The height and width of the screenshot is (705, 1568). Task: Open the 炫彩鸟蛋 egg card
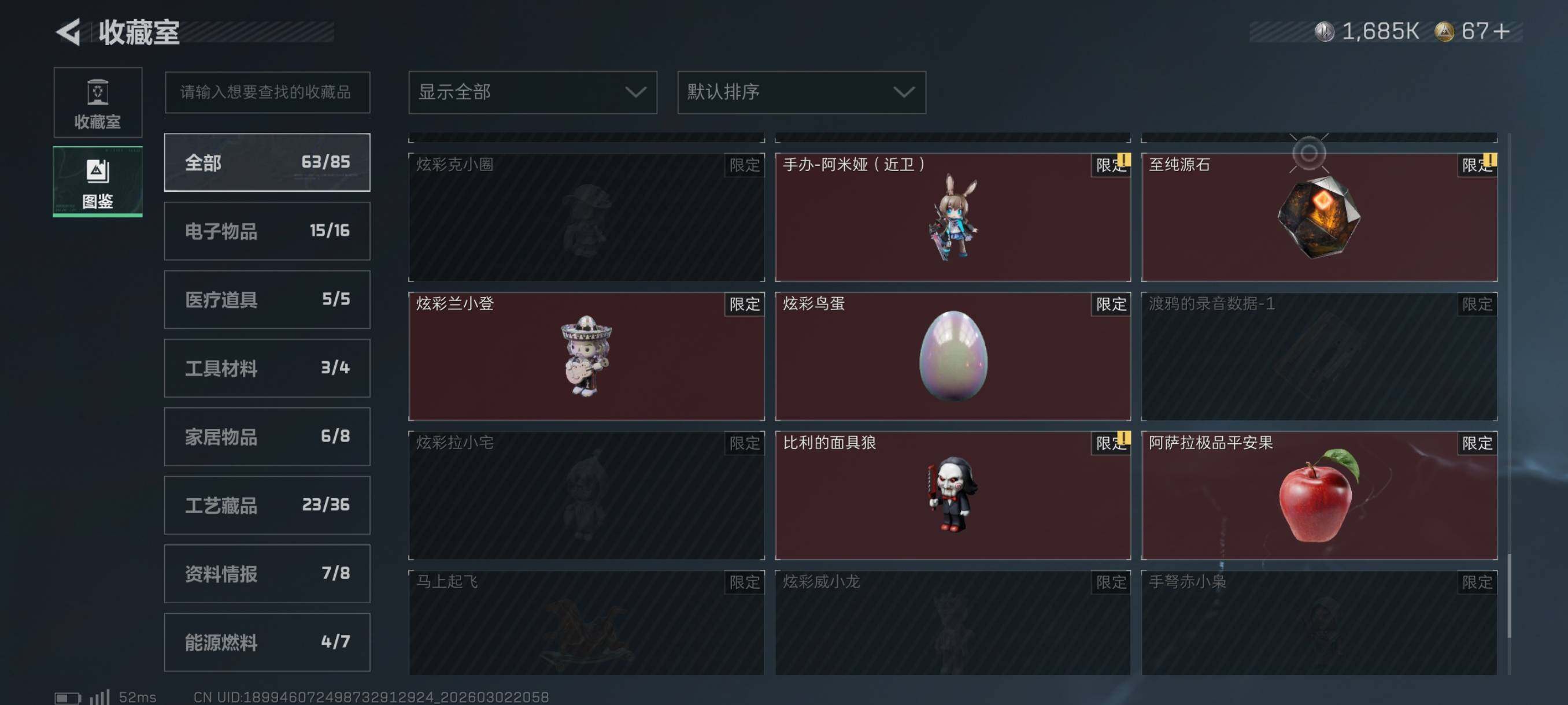point(952,356)
